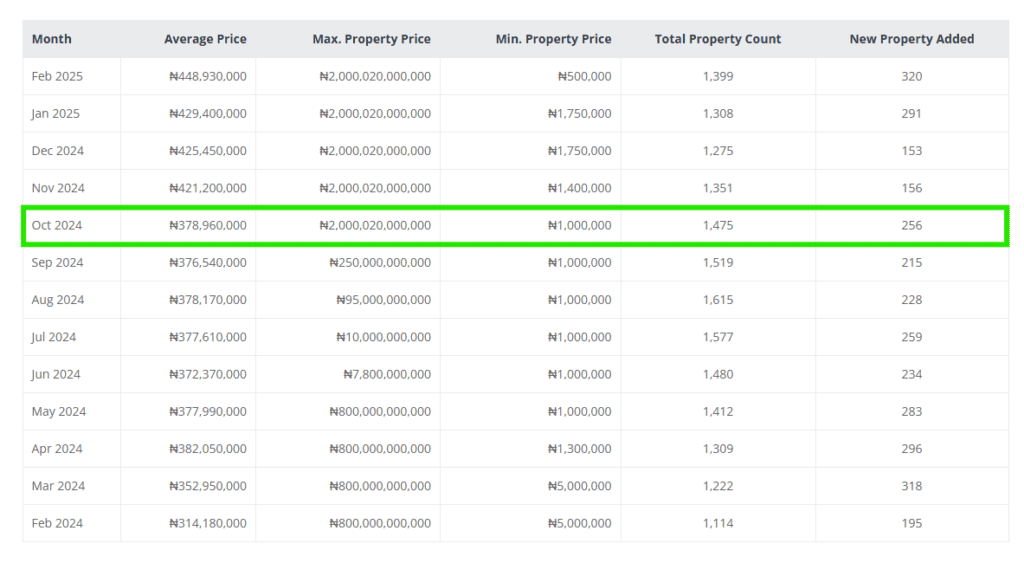This screenshot has height=563, width=1024.
Task: Click the New Property Added header
Action: click(912, 39)
